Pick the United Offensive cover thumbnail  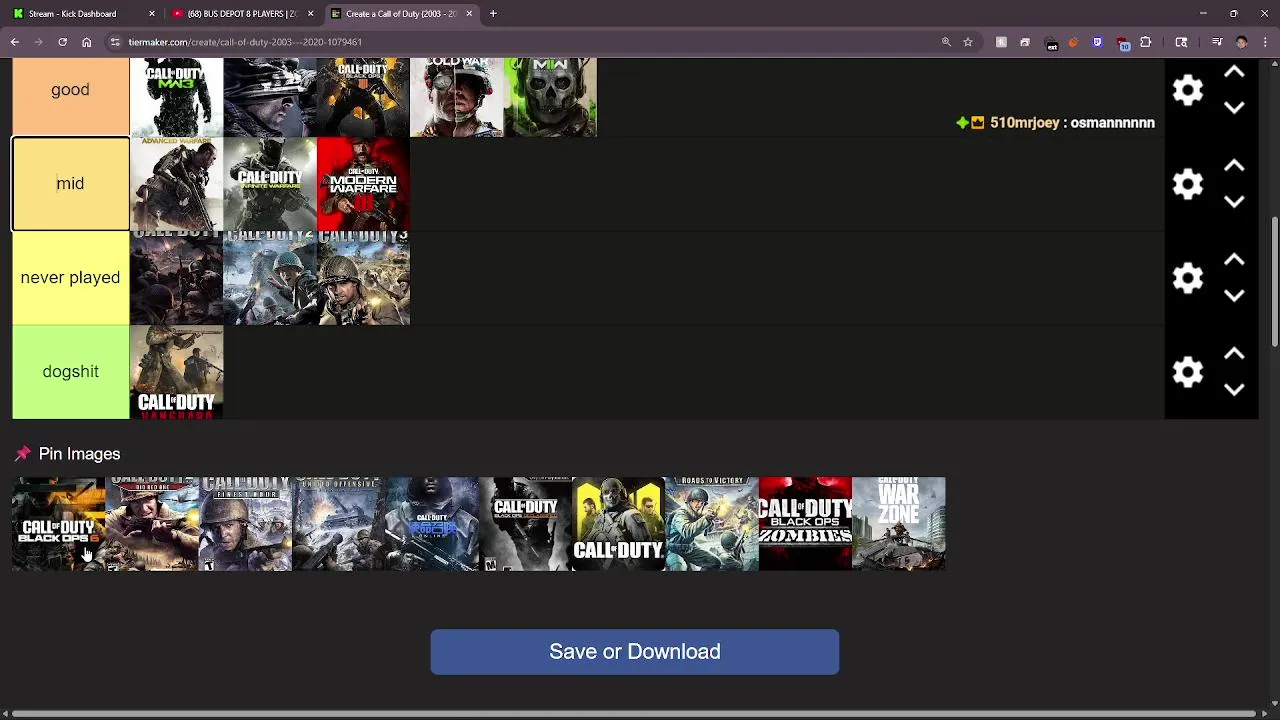tap(338, 524)
